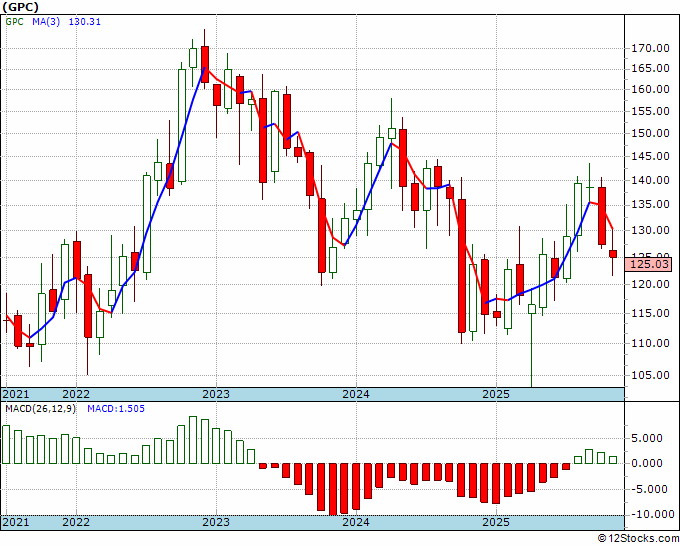The width and height of the screenshot is (680, 546).
Task: Click 2023 on the price chart timeline
Action: (216, 394)
